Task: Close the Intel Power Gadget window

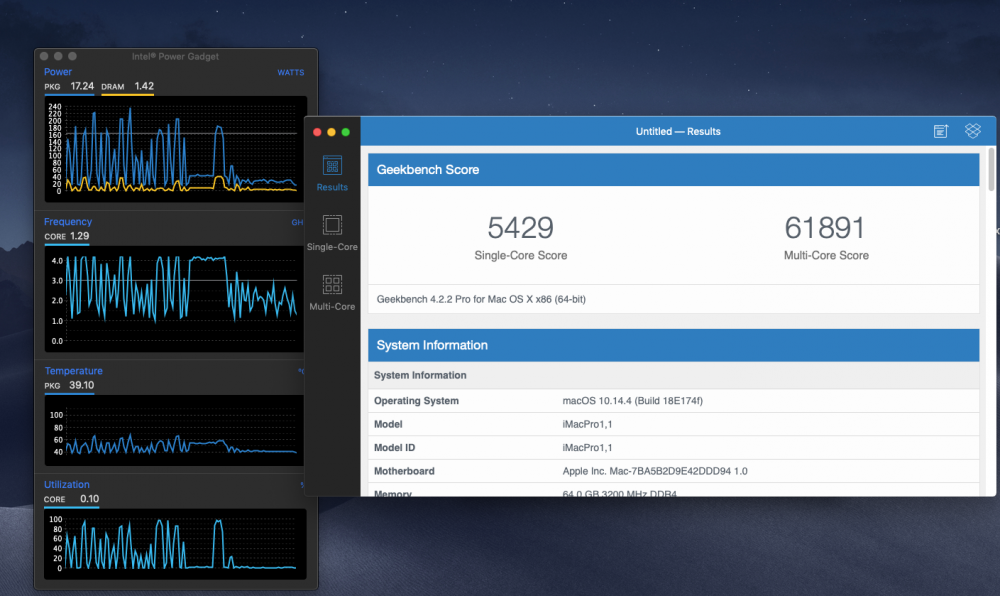Action: 44,56
